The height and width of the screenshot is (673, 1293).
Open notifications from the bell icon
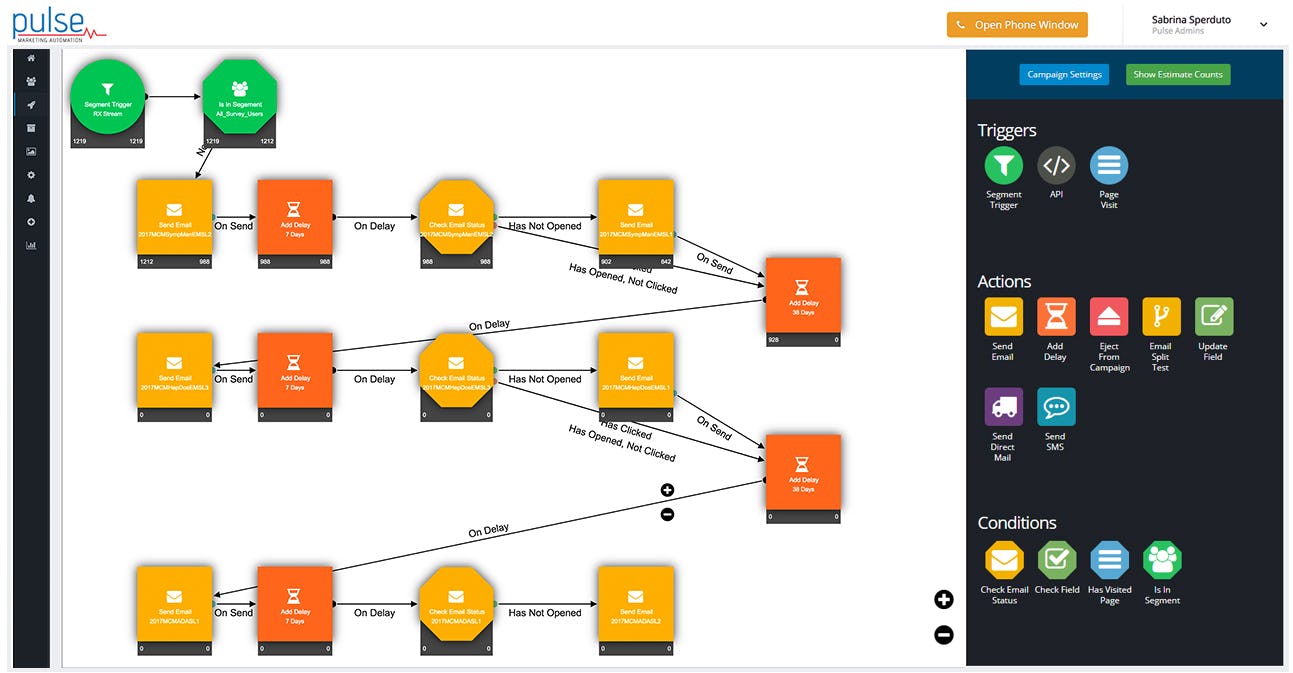[30, 198]
